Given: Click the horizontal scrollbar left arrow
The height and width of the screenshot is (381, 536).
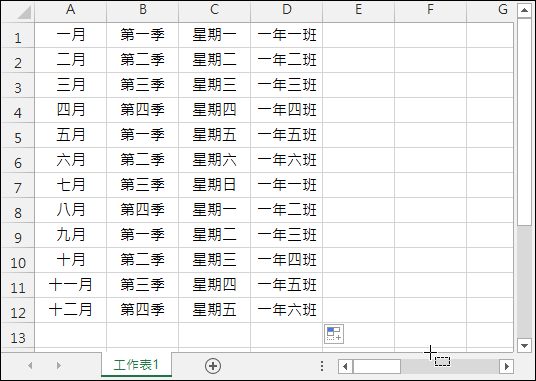Looking at the screenshot, I should (345, 366).
